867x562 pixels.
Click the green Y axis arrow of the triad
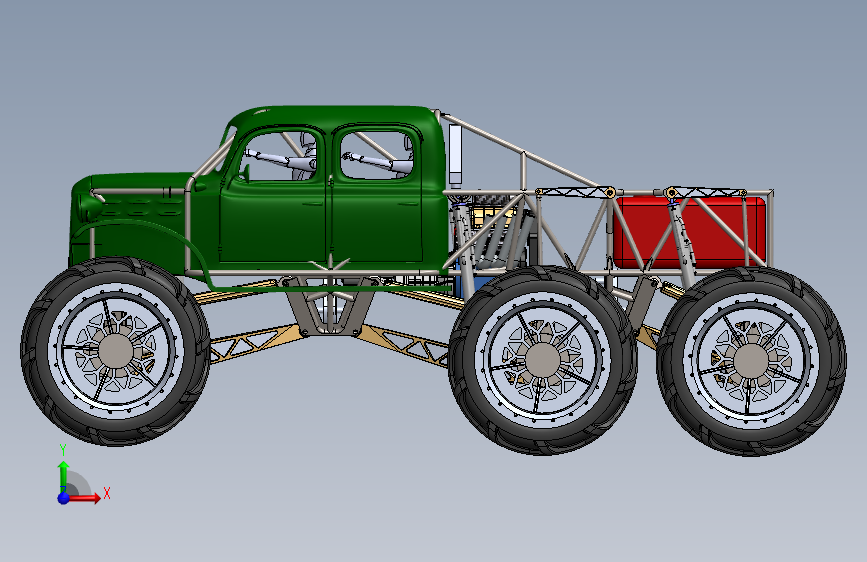point(64,475)
